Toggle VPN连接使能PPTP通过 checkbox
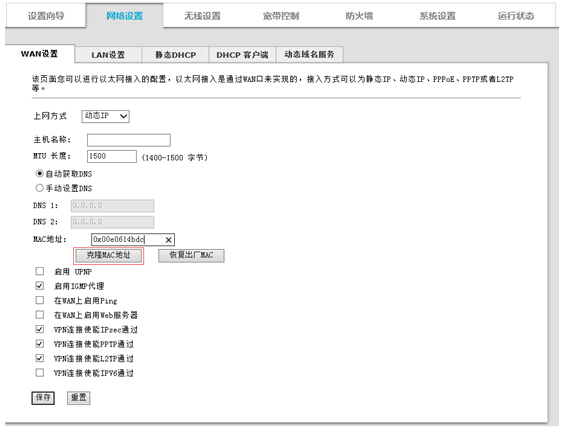Screen dimensions: 567x431 point(40,343)
